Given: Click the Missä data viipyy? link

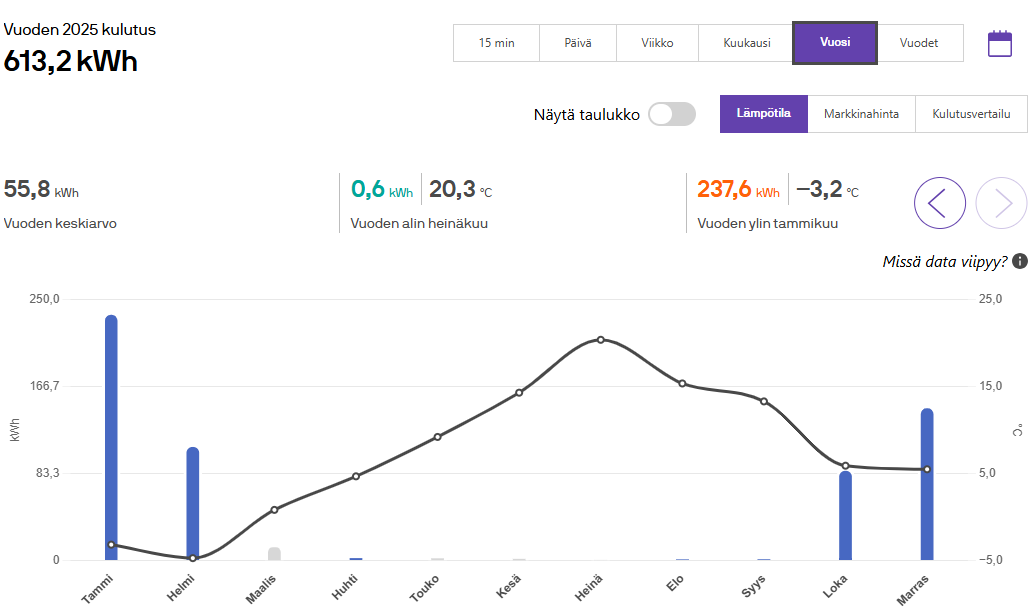Looking at the screenshot, I should click(944, 261).
